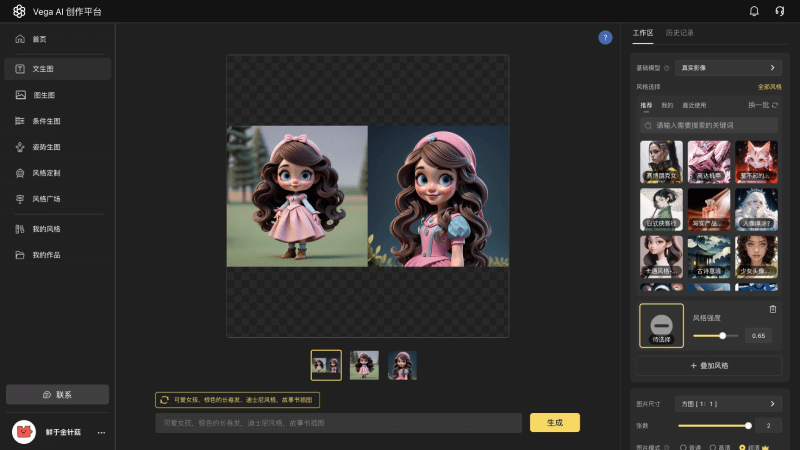Click the yellow 生成 generate button
Screen dimensions: 800x450
pos(554,422)
